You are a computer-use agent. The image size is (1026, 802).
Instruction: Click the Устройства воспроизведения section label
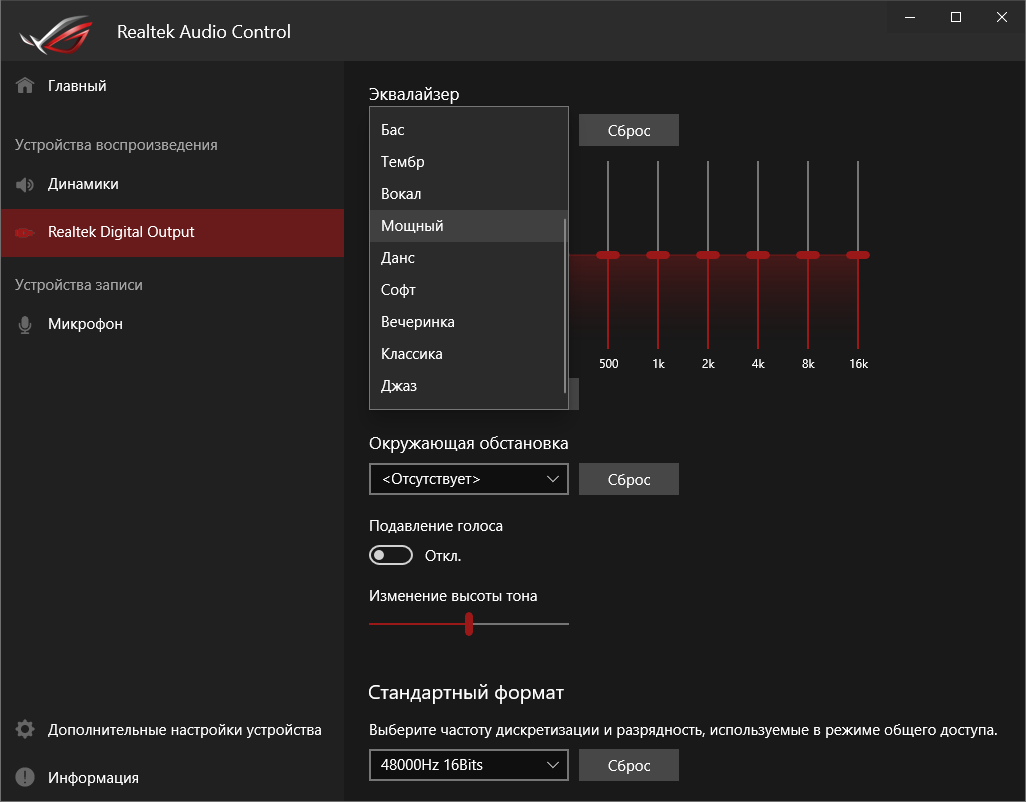(116, 145)
